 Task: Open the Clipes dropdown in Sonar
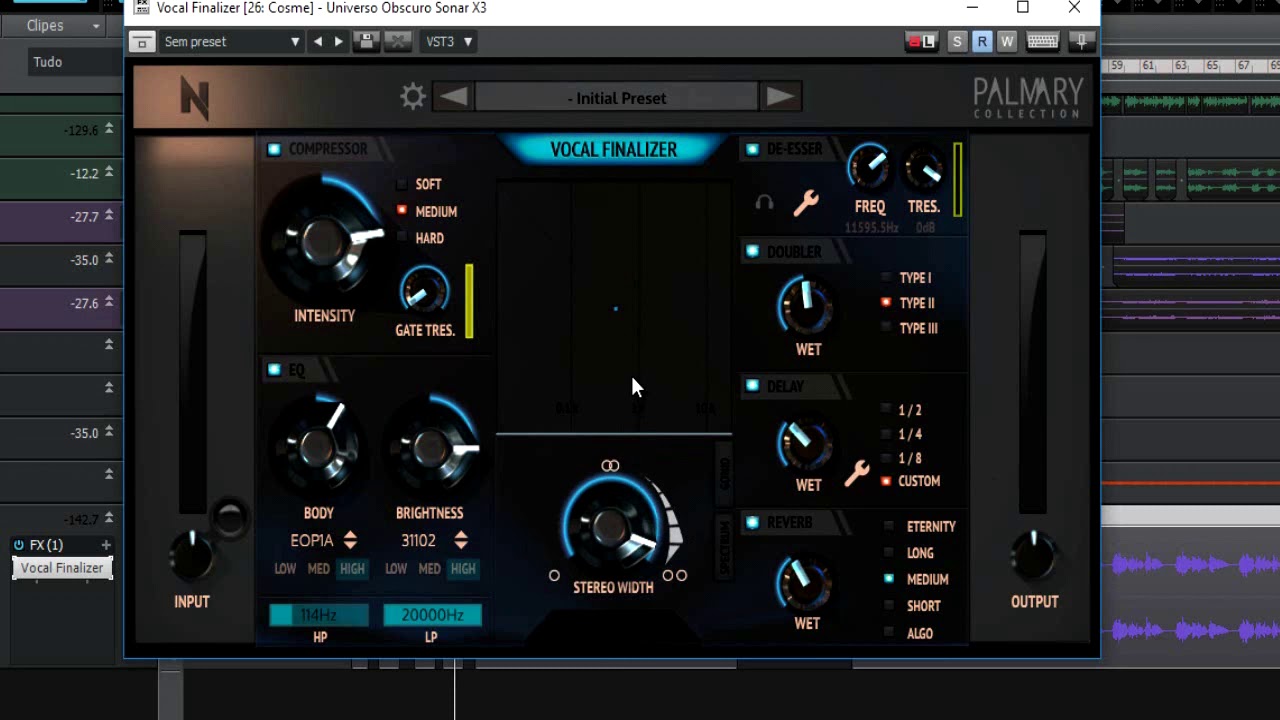point(60,25)
